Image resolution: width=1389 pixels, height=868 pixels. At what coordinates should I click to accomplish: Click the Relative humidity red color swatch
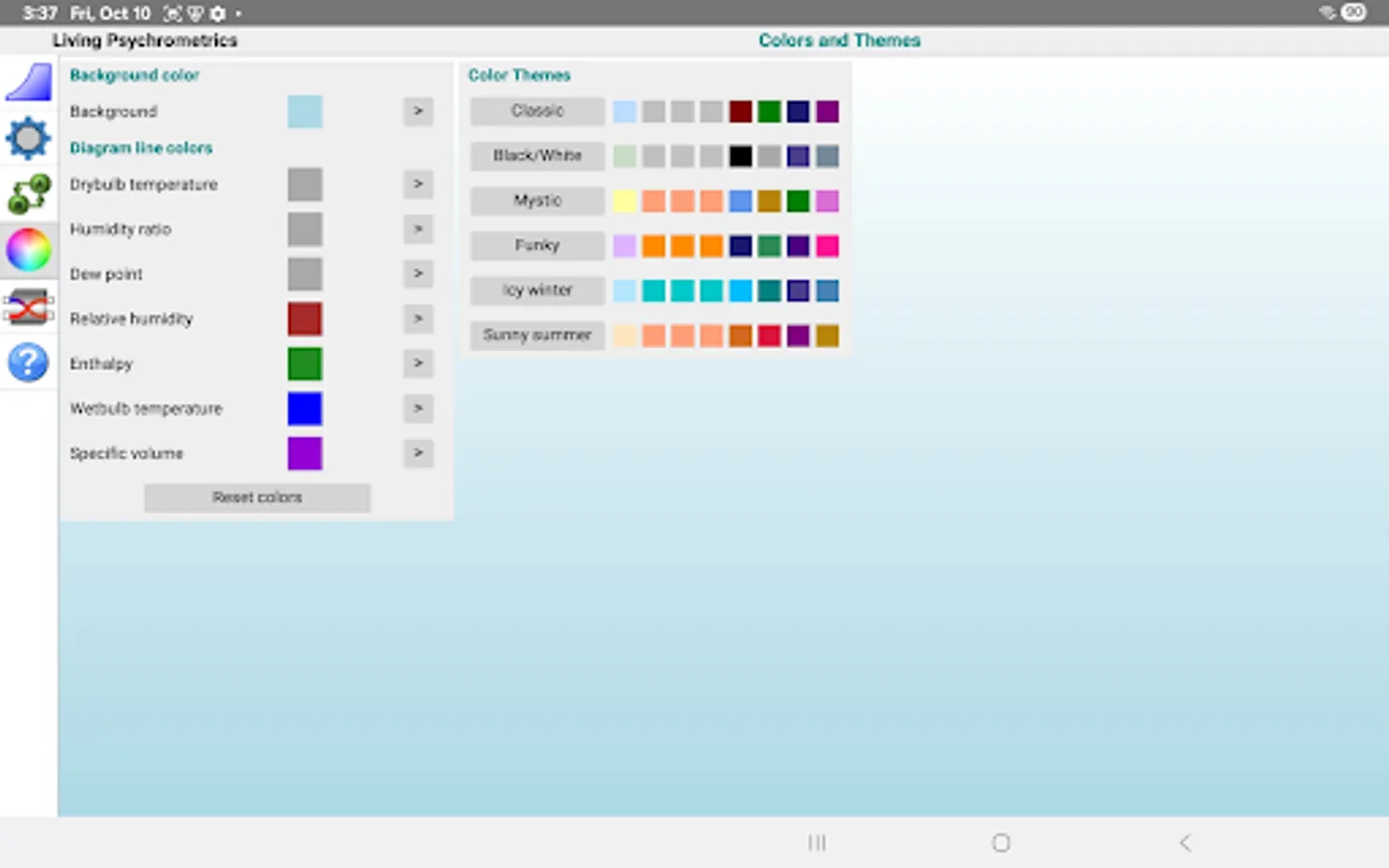(x=305, y=318)
